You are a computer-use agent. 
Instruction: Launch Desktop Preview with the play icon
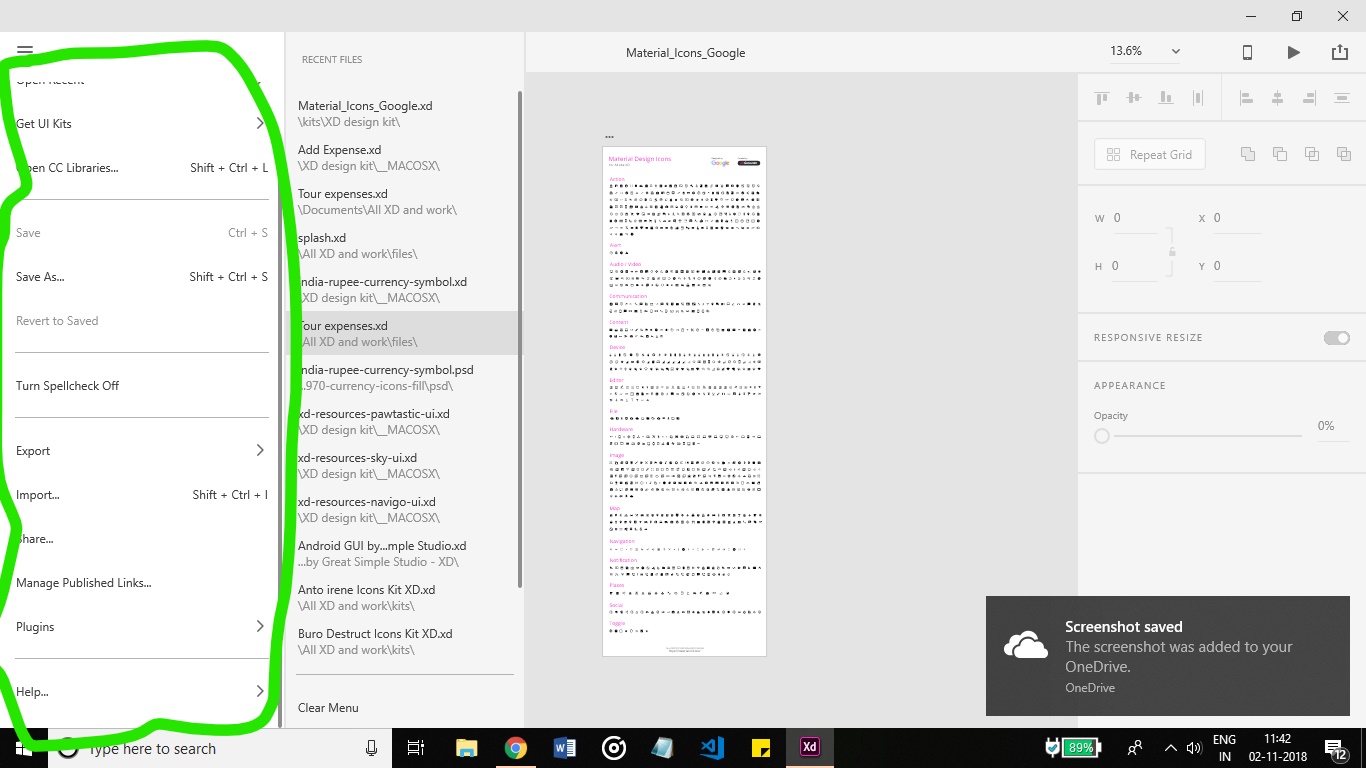click(1293, 52)
